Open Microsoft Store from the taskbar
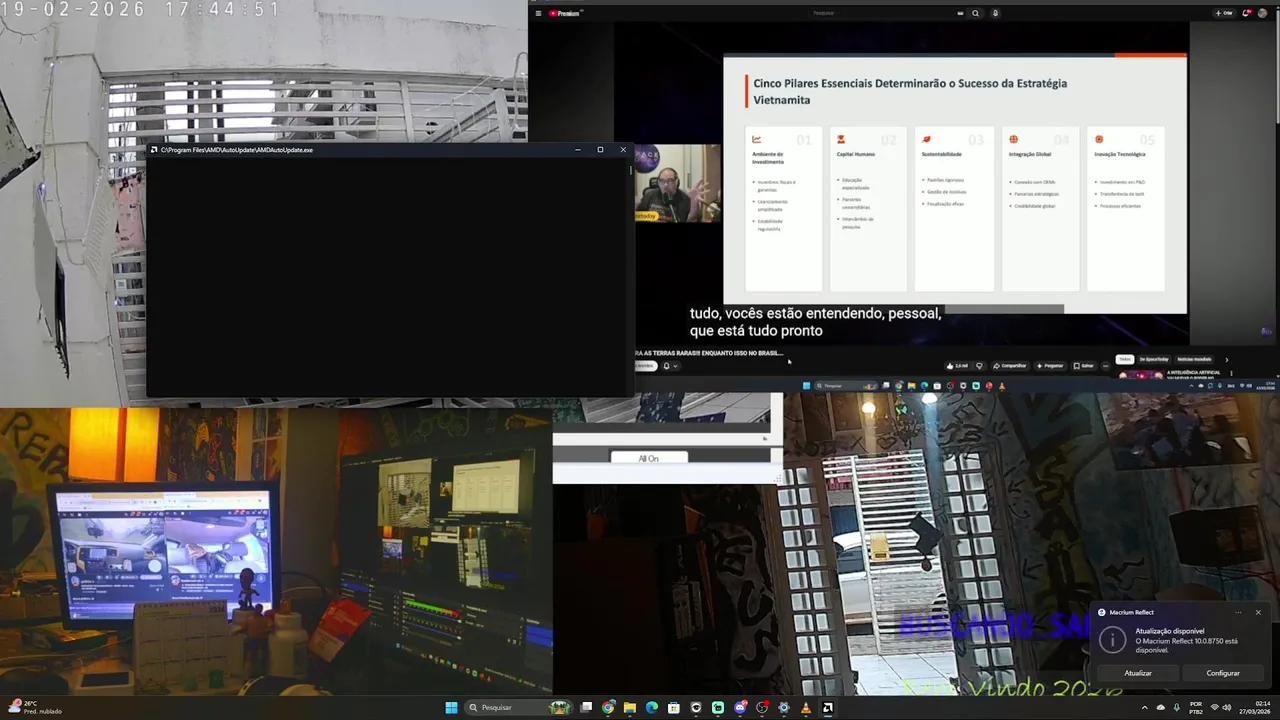 (674, 708)
